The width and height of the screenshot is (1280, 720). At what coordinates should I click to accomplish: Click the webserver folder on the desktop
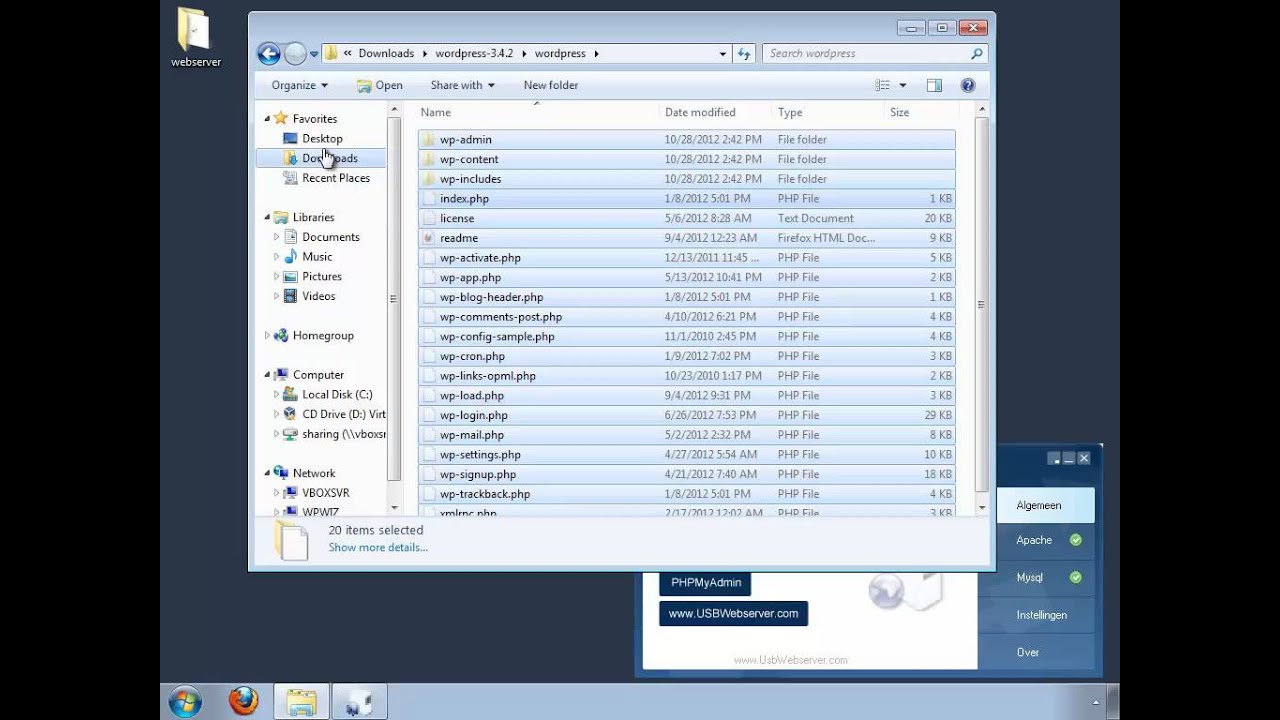pos(195,38)
